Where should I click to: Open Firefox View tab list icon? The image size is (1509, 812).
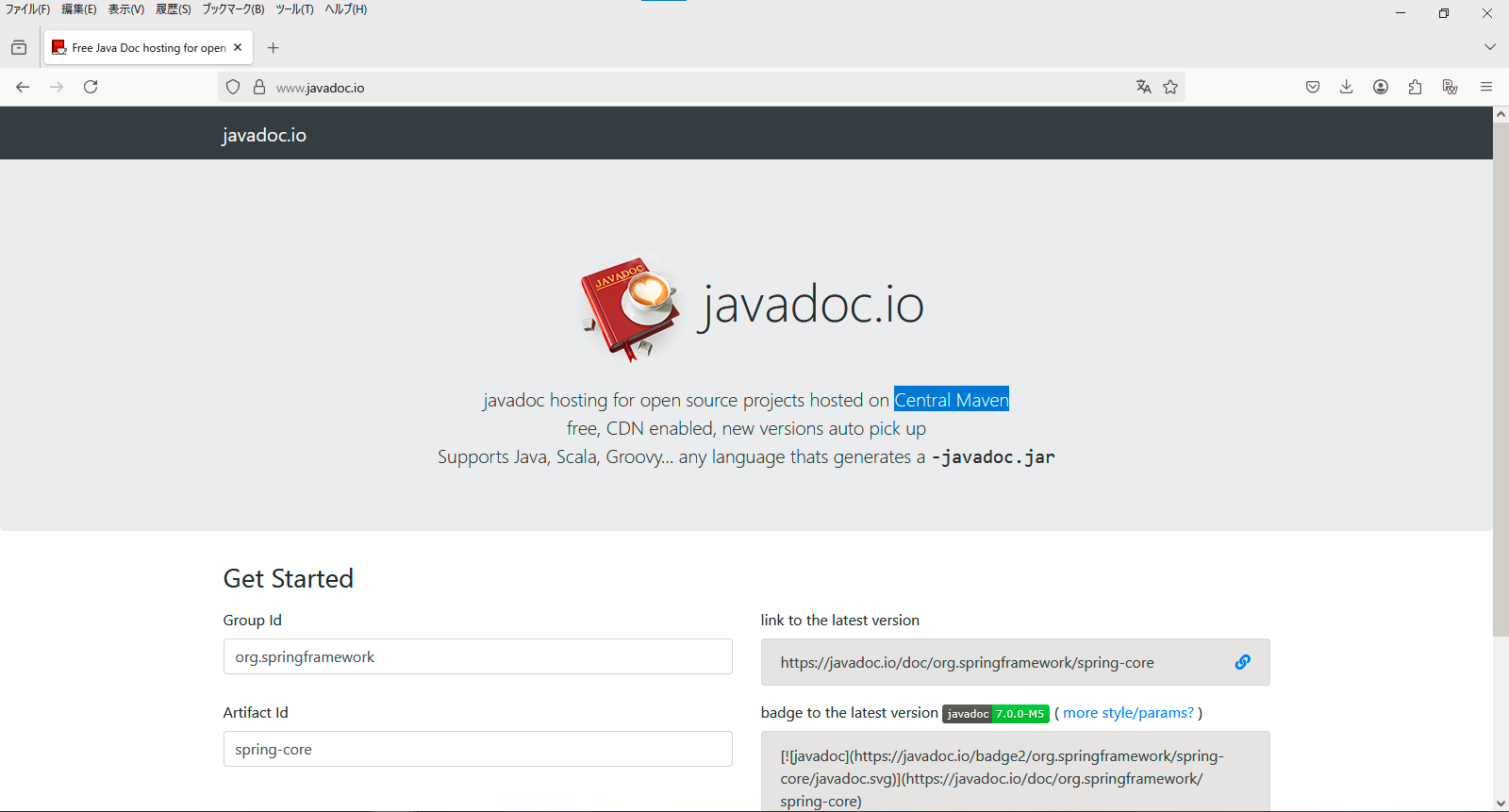pyautogui.click(x=19, y=47)
